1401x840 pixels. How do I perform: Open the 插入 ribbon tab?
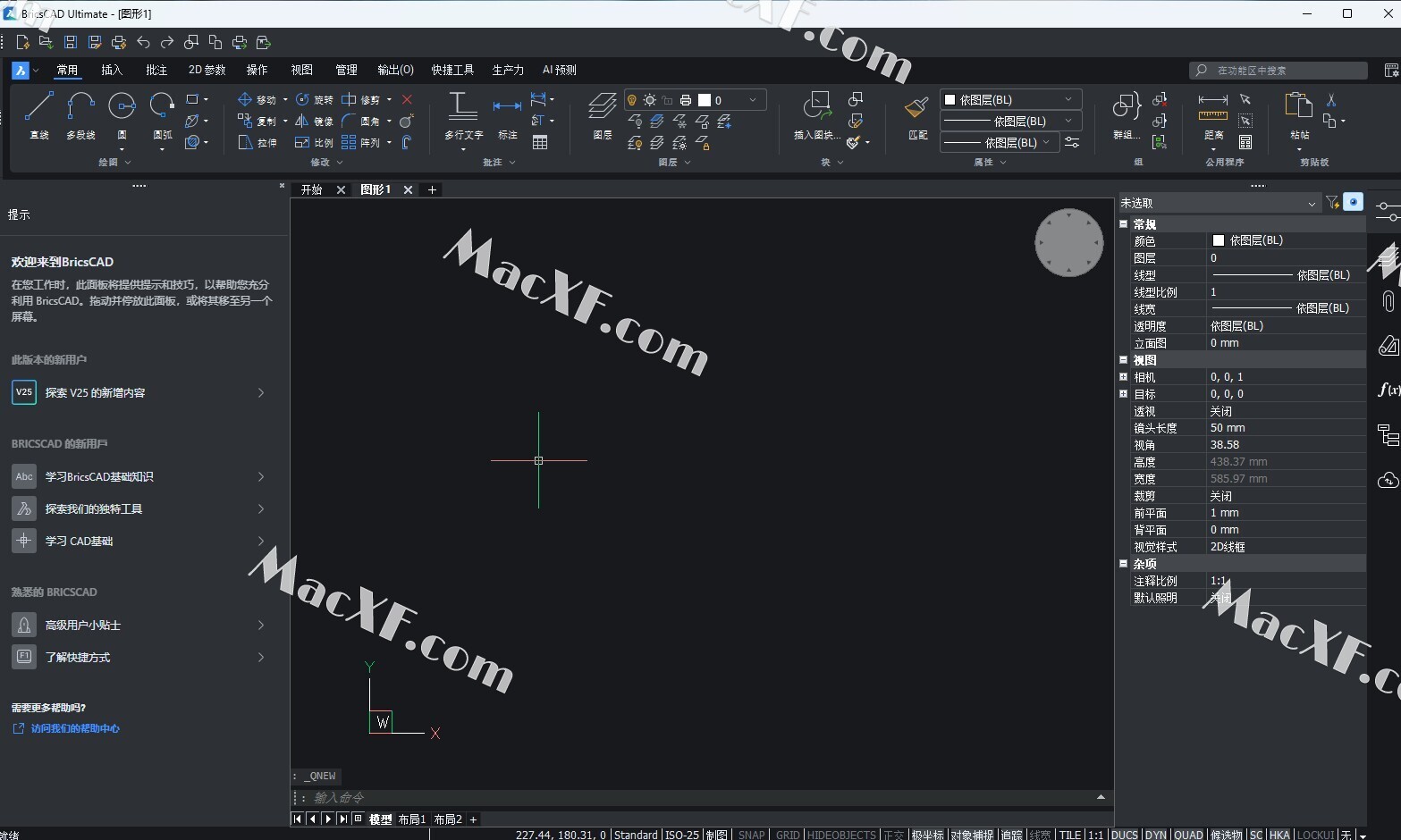tap(112, 70)
